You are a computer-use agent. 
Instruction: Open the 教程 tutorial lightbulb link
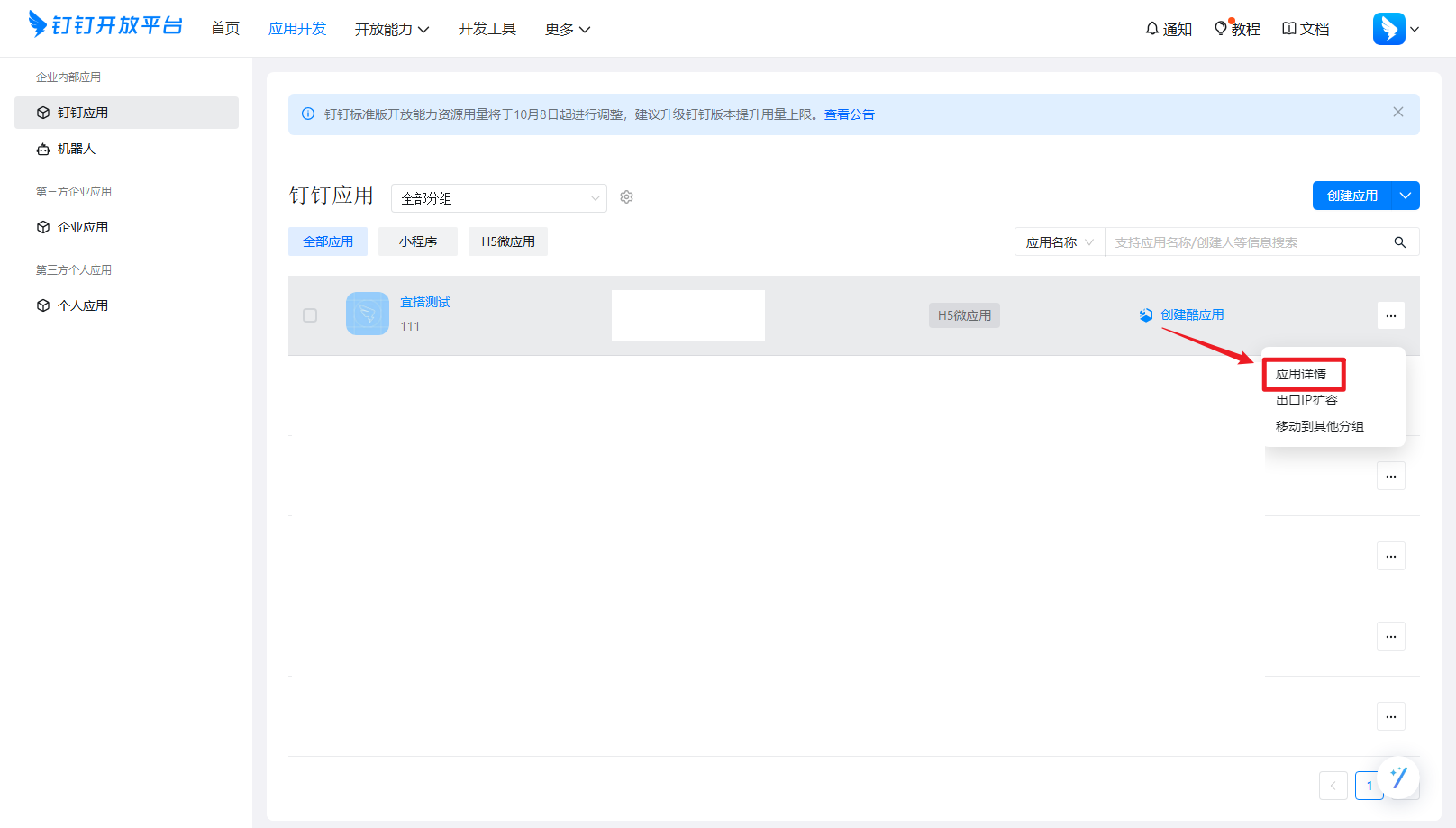(x=1237, y=29)
